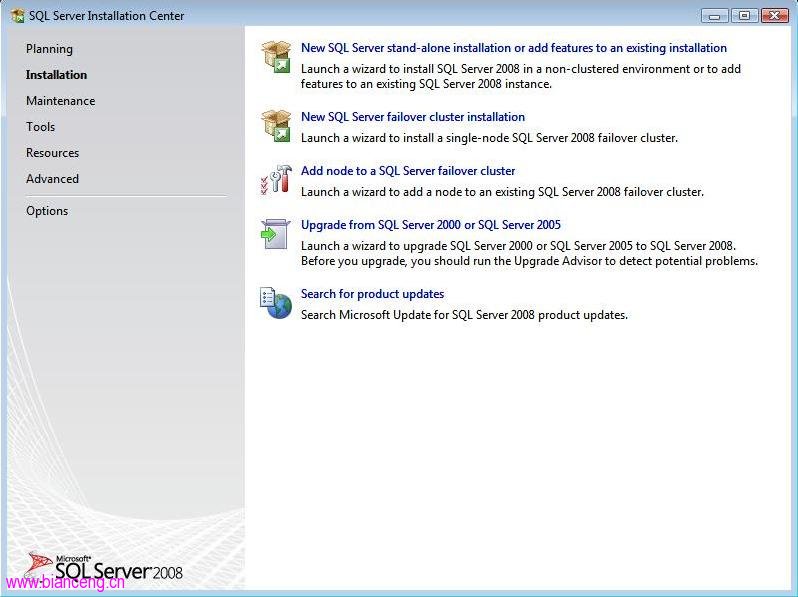Show the Resources section

[52, 153]
